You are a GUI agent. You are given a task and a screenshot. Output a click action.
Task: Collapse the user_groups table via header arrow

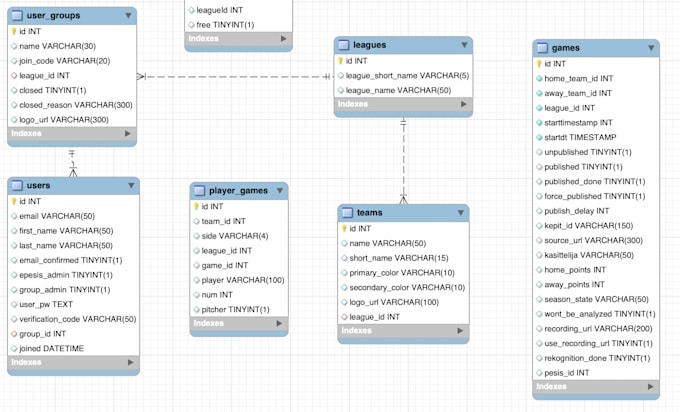coord(128,16)
